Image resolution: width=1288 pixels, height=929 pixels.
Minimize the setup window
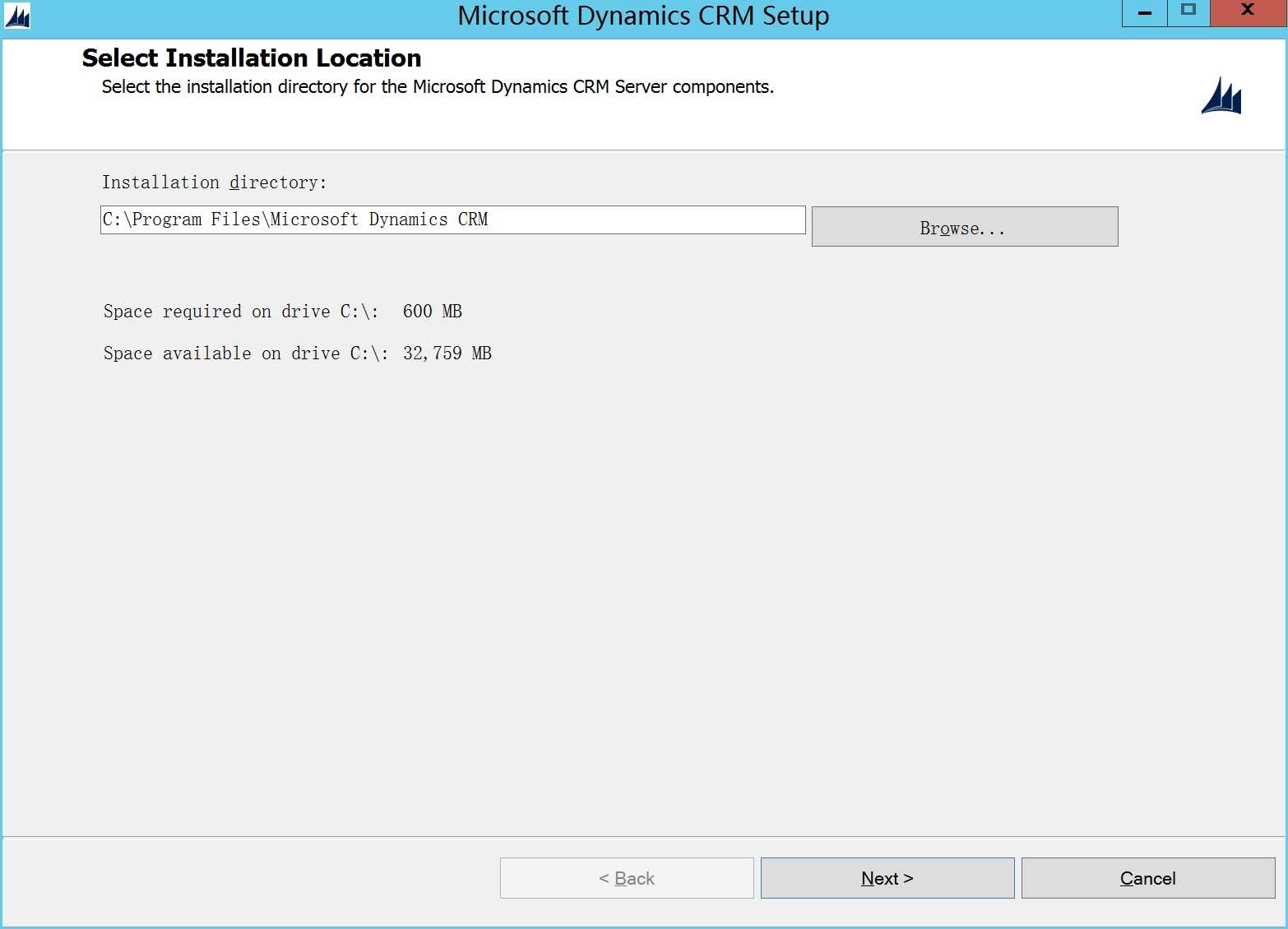1145,13
